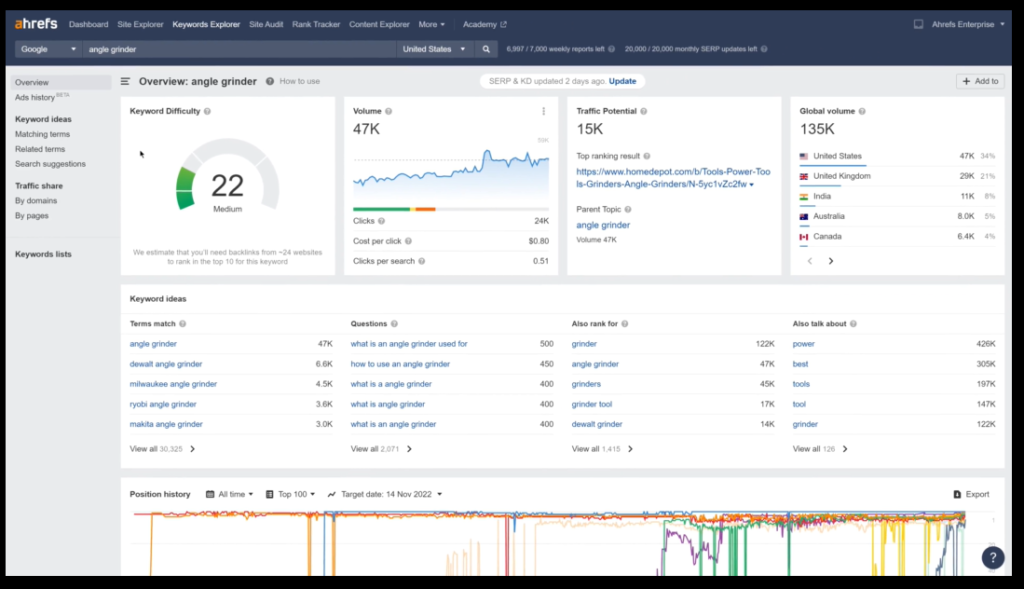
Task: Open the Top 100 dropdown
Action: pos(291,494)
